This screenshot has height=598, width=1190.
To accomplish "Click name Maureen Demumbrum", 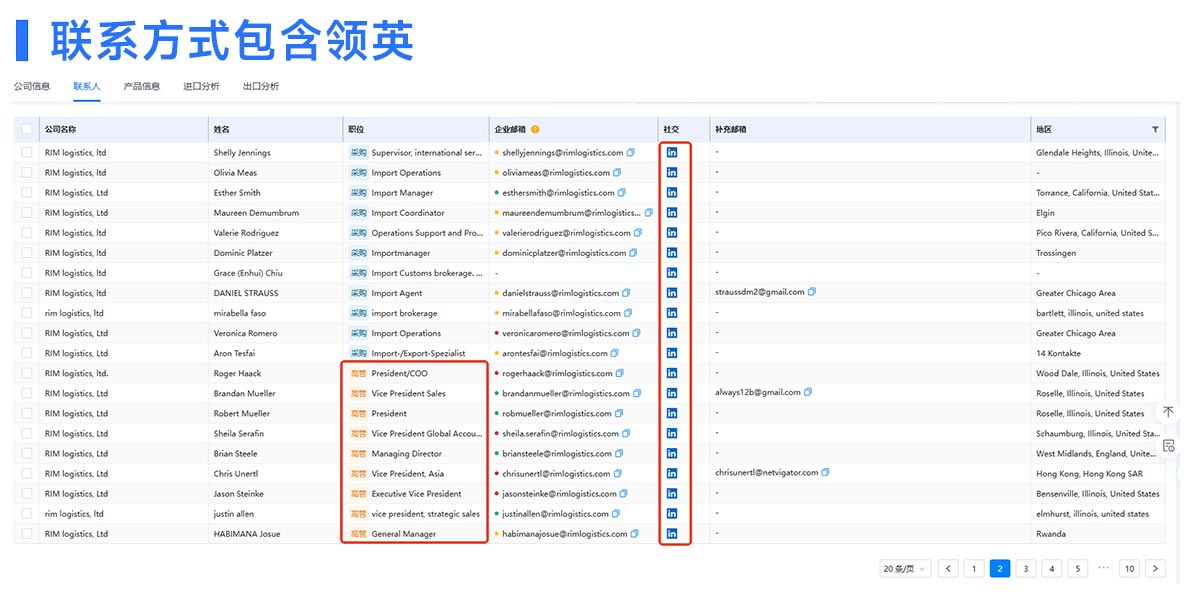I will [x=257, y=213].
